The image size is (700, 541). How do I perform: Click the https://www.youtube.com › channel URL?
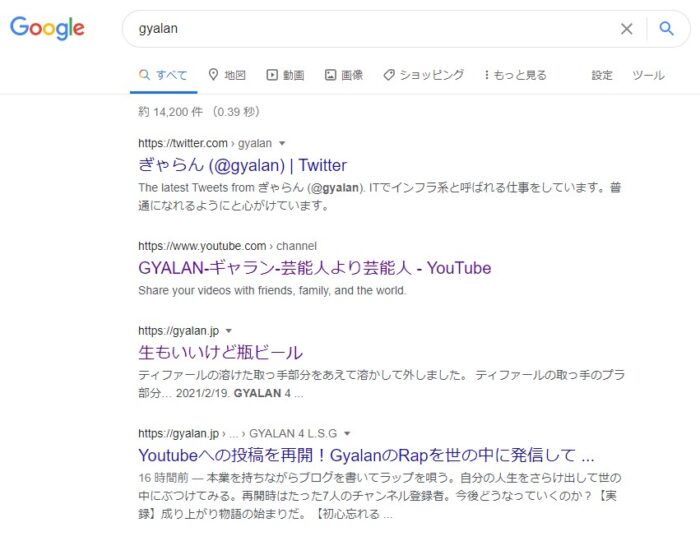click(227, 246)
